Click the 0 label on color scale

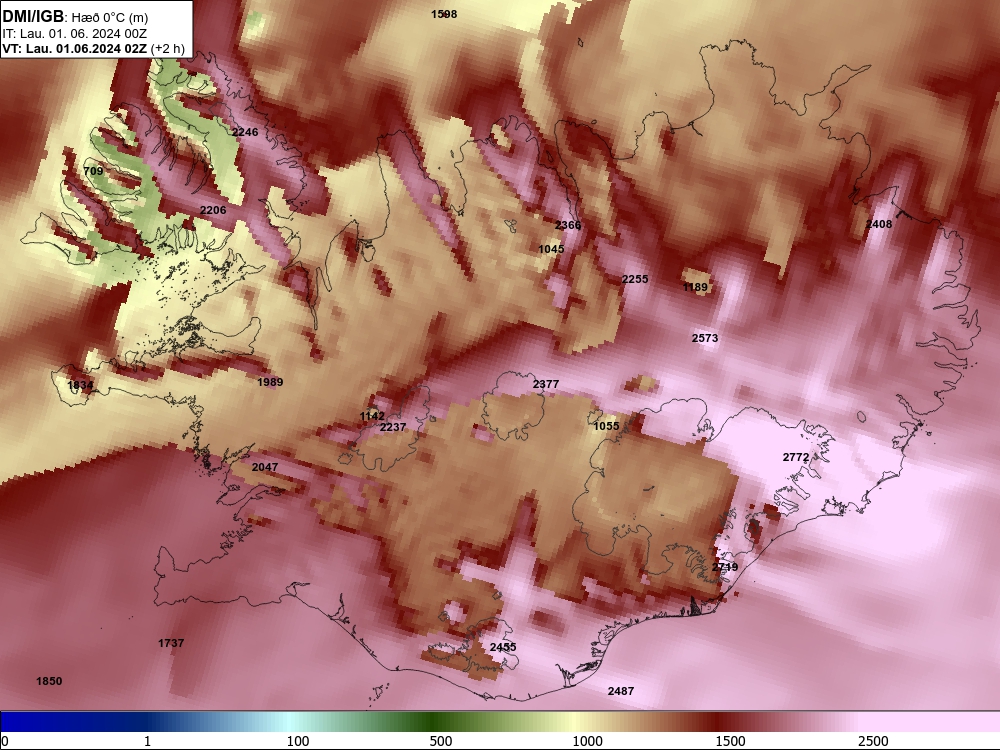tap(6, 741)
